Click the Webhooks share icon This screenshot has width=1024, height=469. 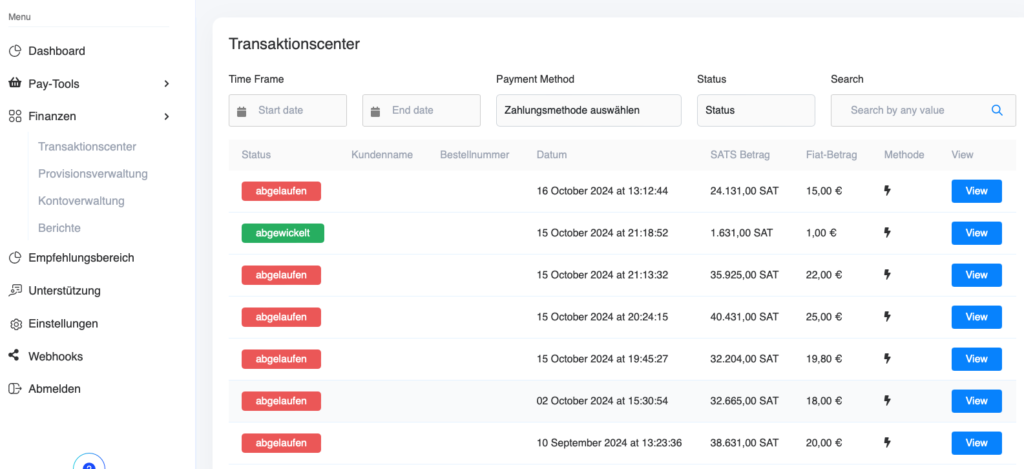point(15,356)
